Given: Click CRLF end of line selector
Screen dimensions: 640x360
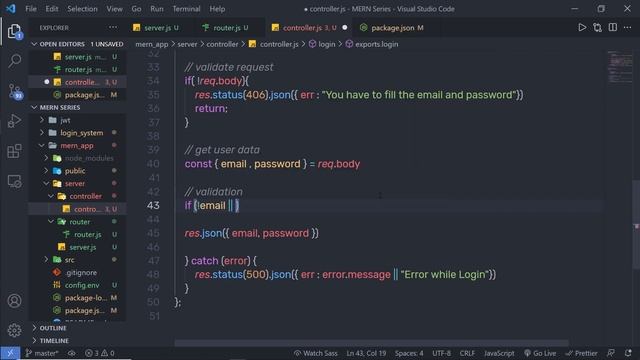Looking at the screenshot, I should (467, 353).
